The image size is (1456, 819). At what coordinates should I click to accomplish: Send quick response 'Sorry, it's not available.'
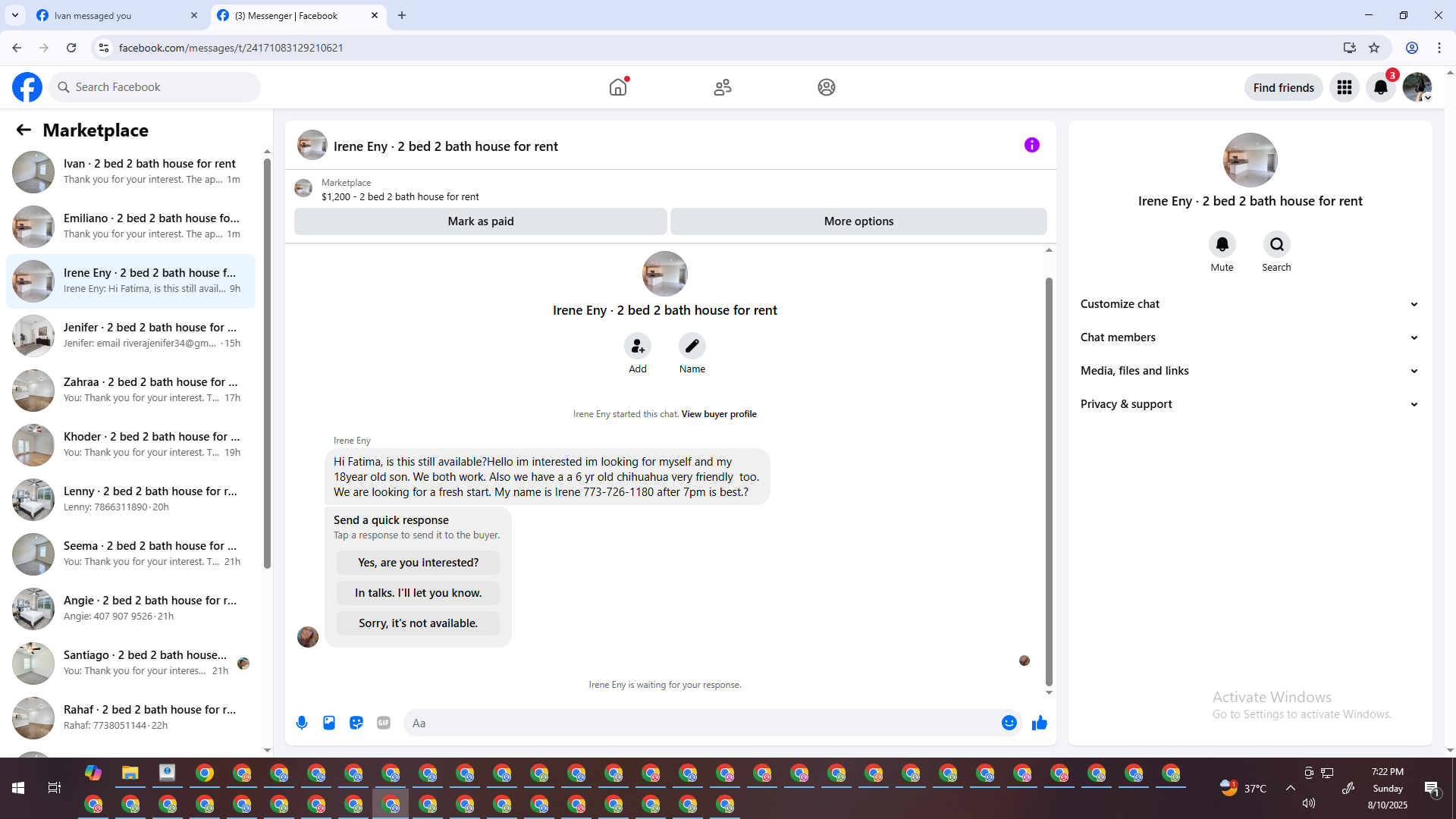click(x=418, y=623)
